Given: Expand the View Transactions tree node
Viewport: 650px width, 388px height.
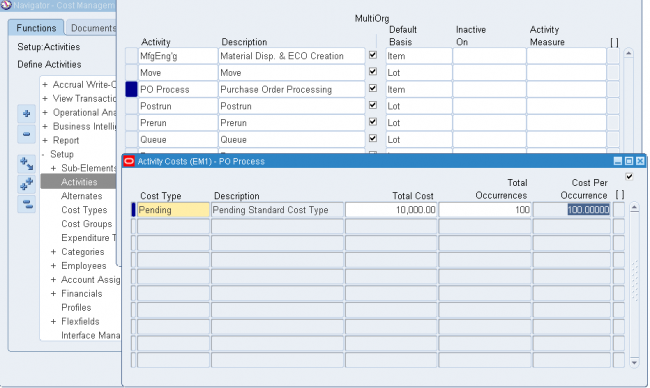Looking at the screenshot, I should (x=45, y=99).
